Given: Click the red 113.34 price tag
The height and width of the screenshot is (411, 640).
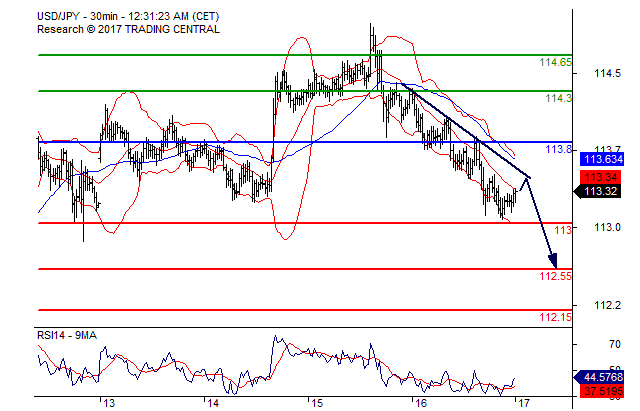Looking at the screenshot, I should [x=601, y=177].
